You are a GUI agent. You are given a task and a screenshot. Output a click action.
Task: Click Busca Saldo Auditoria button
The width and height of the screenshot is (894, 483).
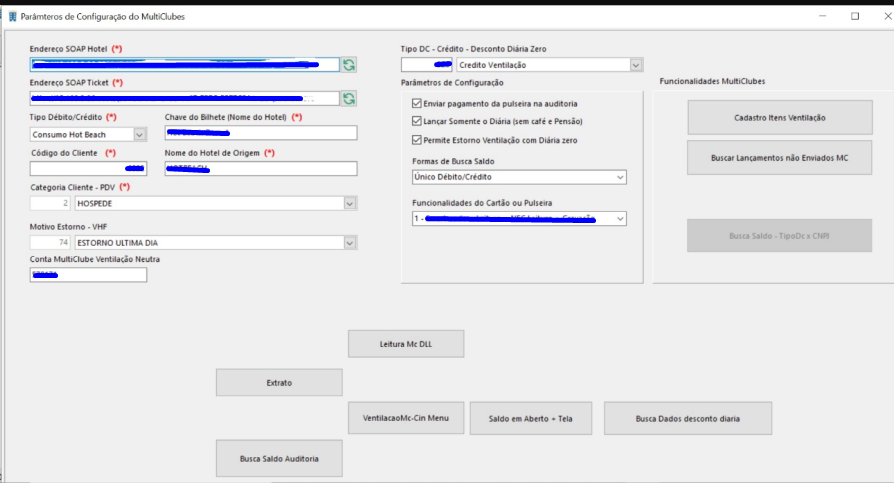[279, 458]
